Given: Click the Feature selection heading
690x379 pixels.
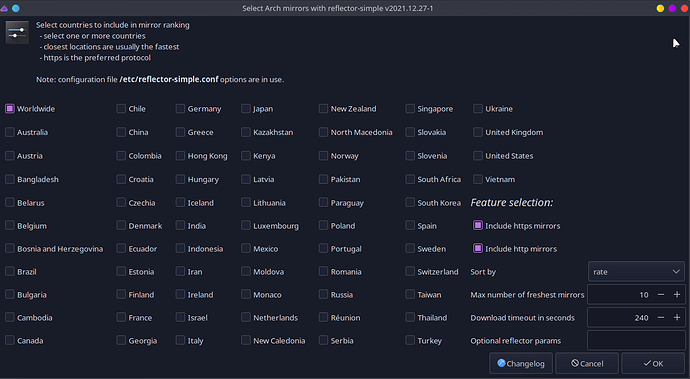Looking at the screenshot, I should pos(512,202).
